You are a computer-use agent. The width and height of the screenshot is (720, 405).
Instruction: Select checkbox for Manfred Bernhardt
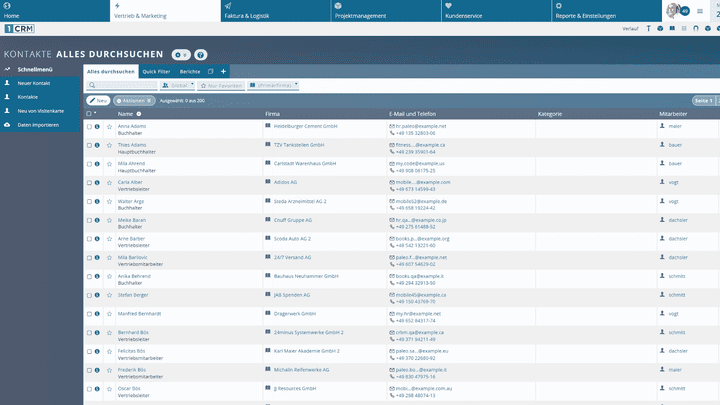pyautogui.click(x=89, y=314)
